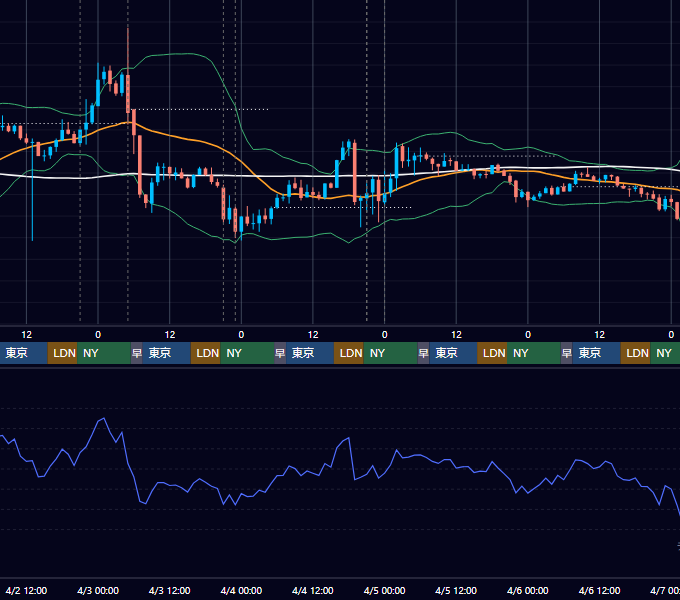Click the NY session block spanning 4/6 00:00
The width and height of the screenshot is (680, 600).
[x=533, y=353]
